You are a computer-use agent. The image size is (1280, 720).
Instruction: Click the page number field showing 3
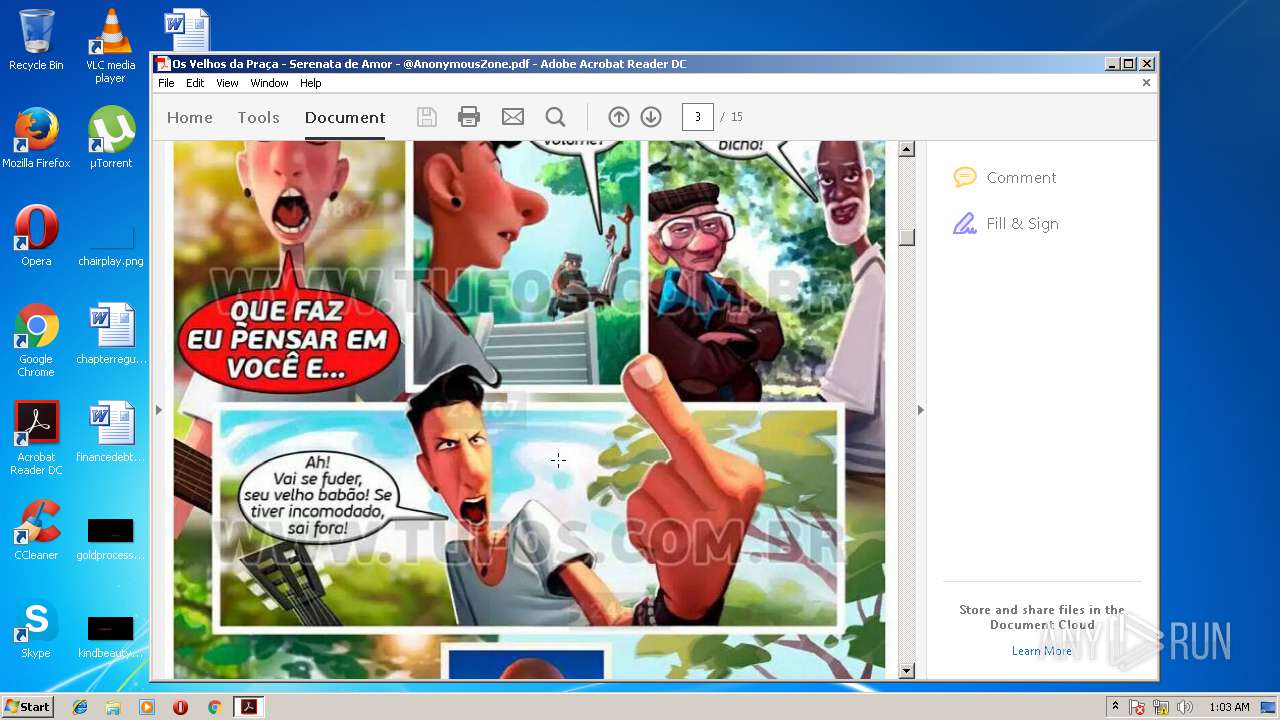click(697, 117)
